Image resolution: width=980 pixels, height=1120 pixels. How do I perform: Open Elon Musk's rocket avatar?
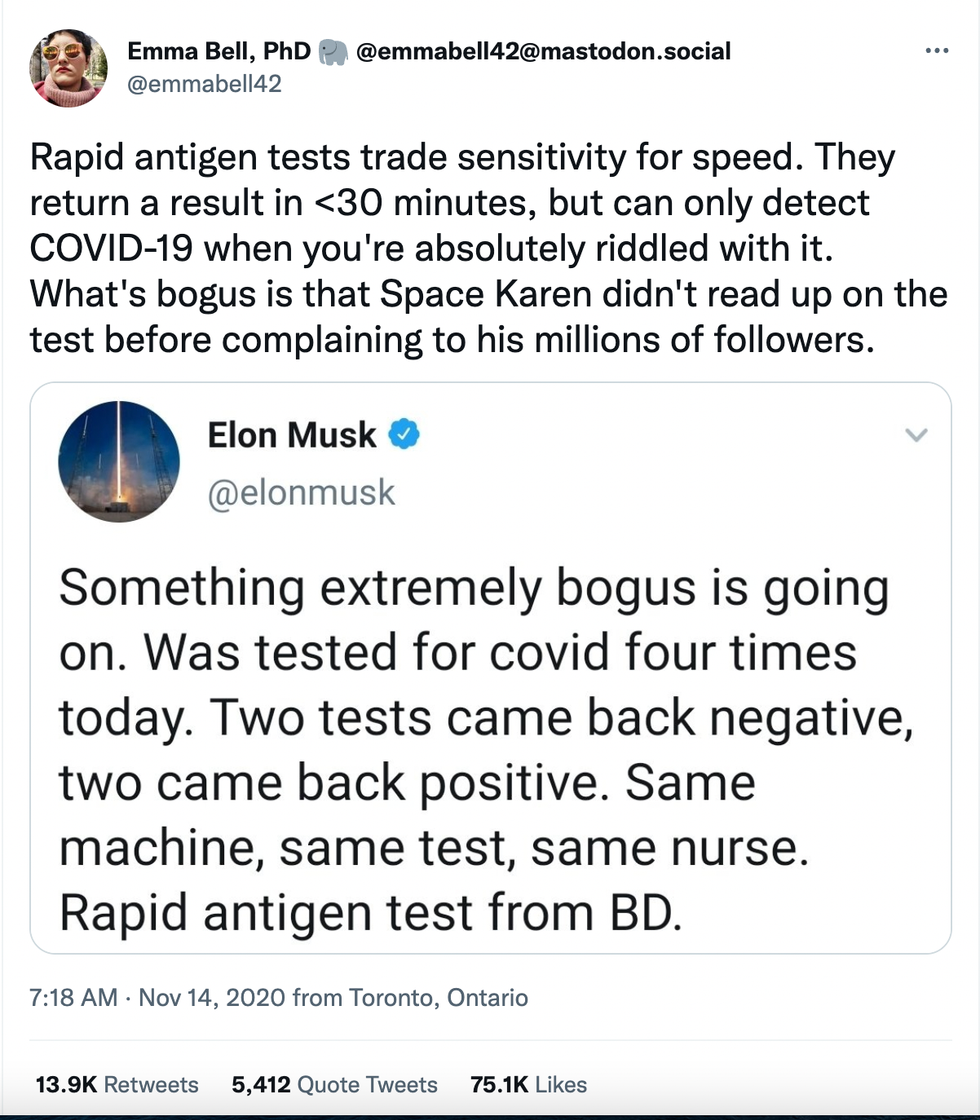pyautogui.click(x=119, y=461)
